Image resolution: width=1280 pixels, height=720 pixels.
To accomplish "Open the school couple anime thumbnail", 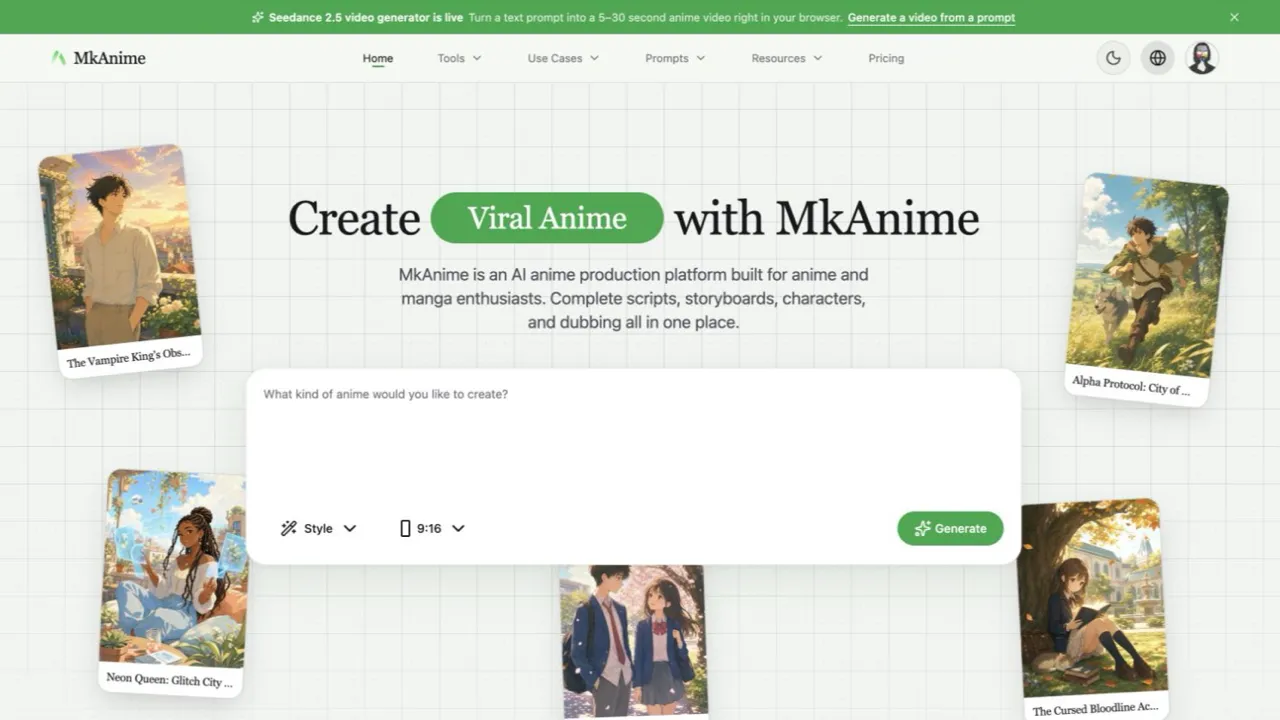I will point(632,642).
